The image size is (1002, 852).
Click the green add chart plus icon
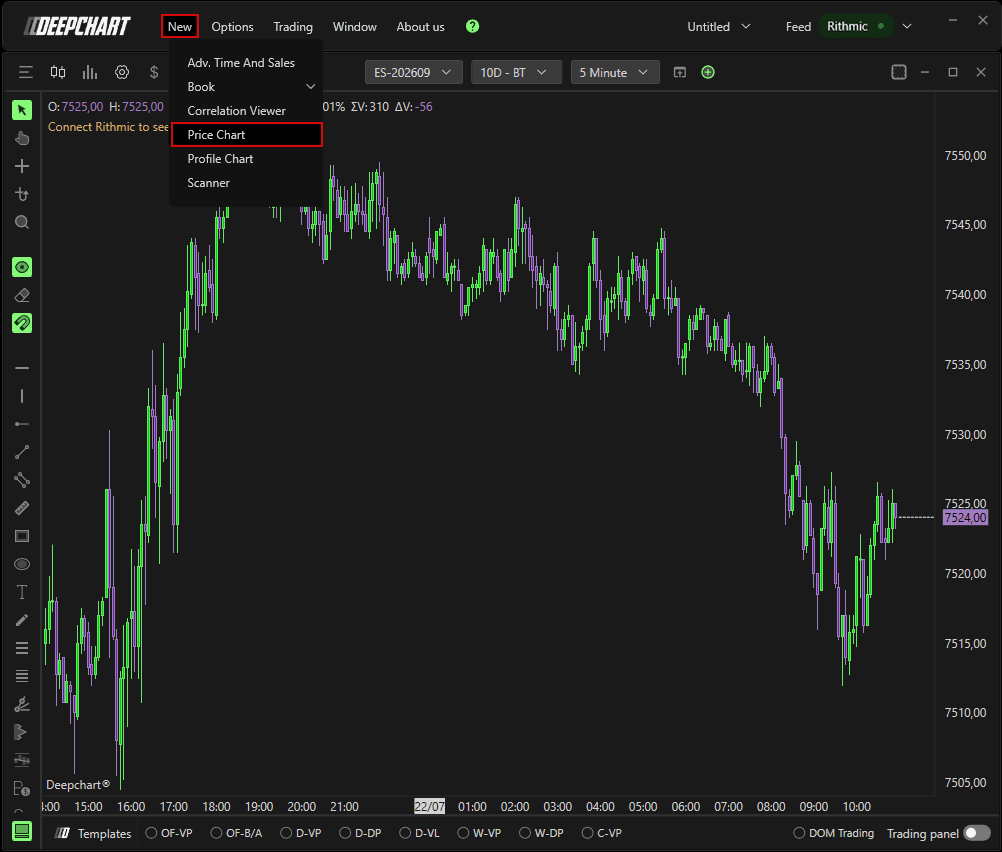click(708, 72)
